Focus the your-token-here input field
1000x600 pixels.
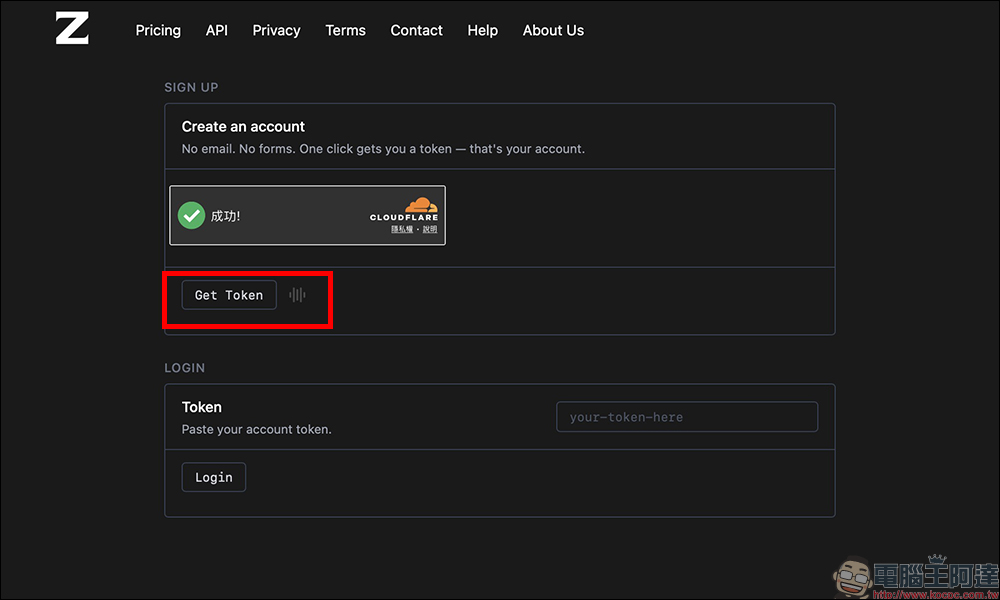pyautogui.click(x=686, y=417)
